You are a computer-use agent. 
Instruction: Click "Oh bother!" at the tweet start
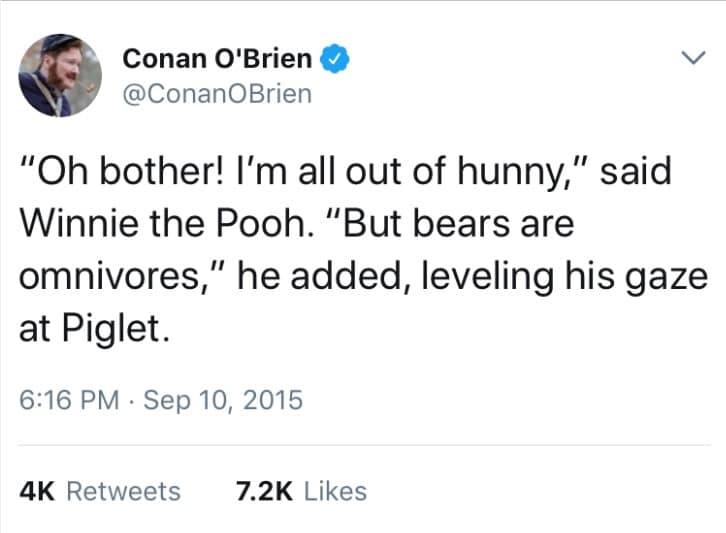coord(118,171)
